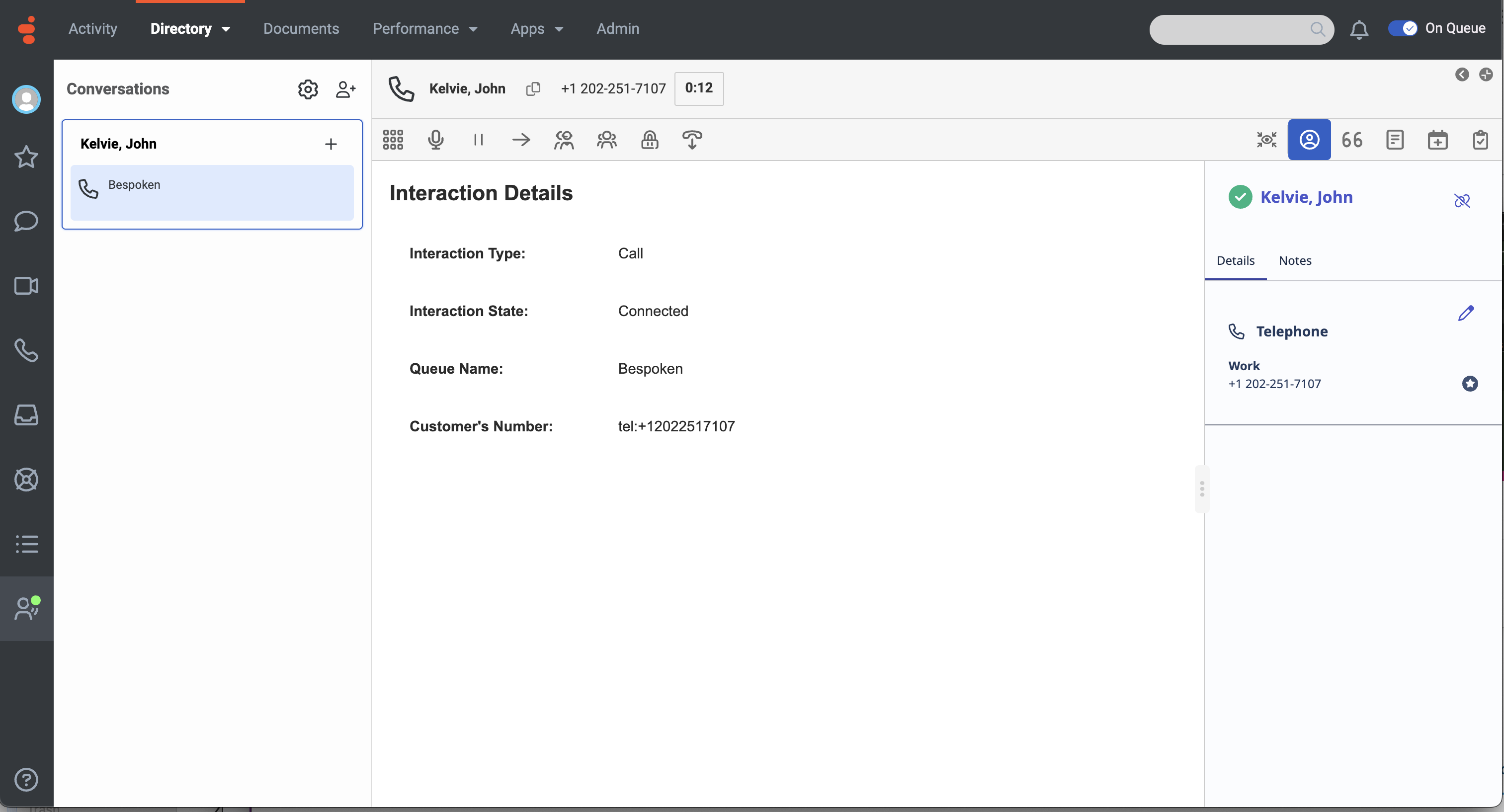Open the Apps dropdown menu
Image resolution: width=1504 pixels, height=812 pixels.
coord(537,28)
